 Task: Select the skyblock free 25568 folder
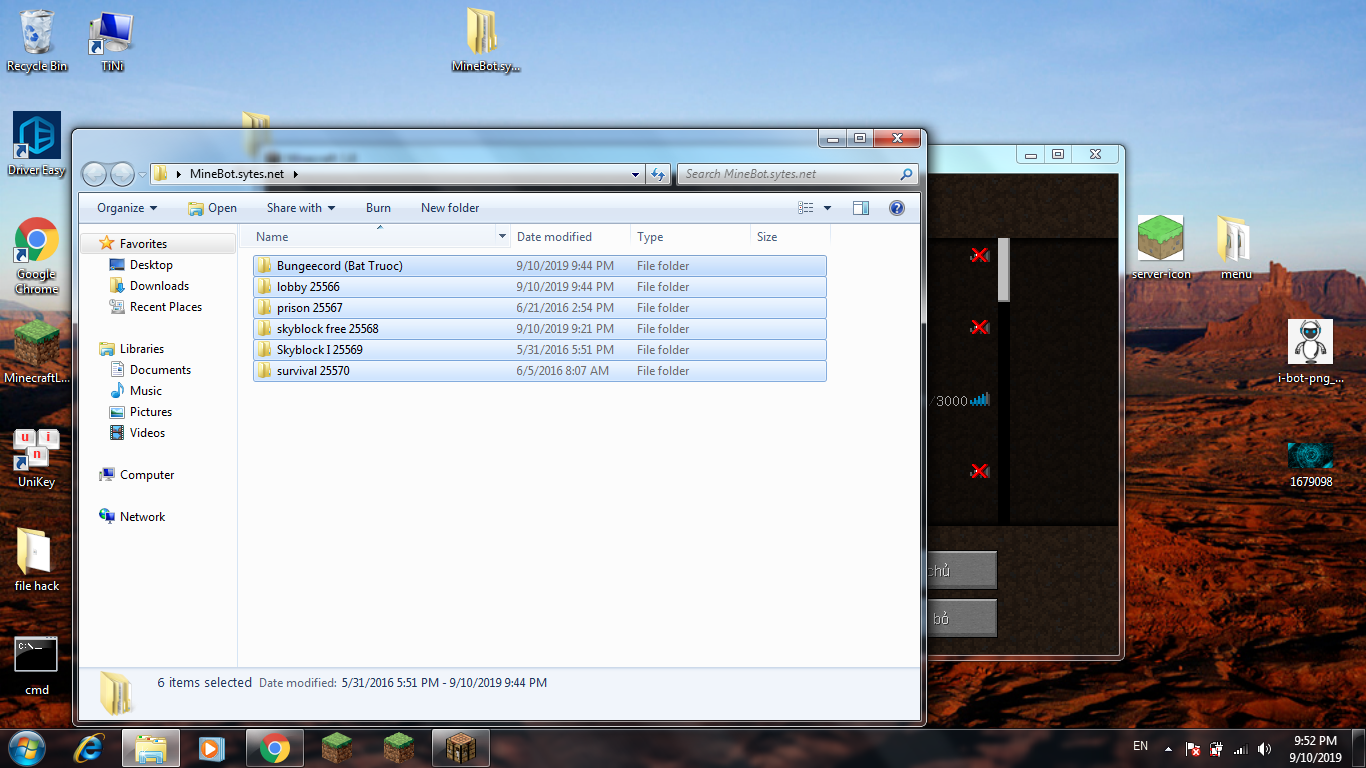540,329
